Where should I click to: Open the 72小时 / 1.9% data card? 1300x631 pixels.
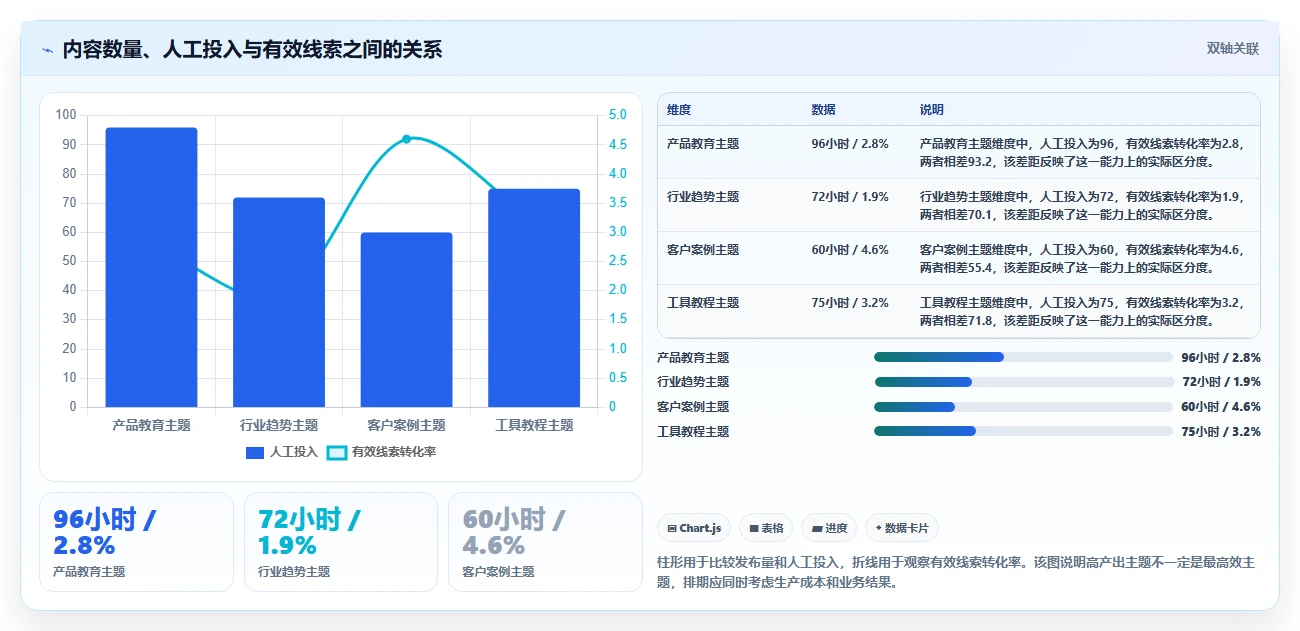pos(341,542)
